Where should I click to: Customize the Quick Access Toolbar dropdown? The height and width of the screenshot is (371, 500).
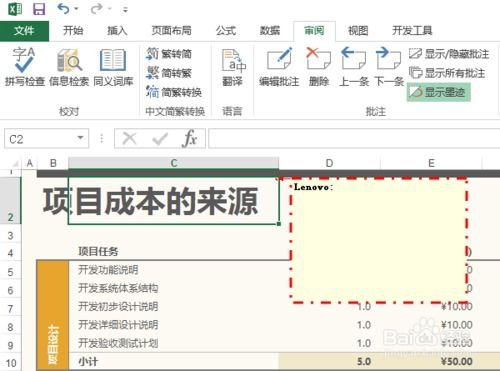pyautogui.click(x=125, y=10)
